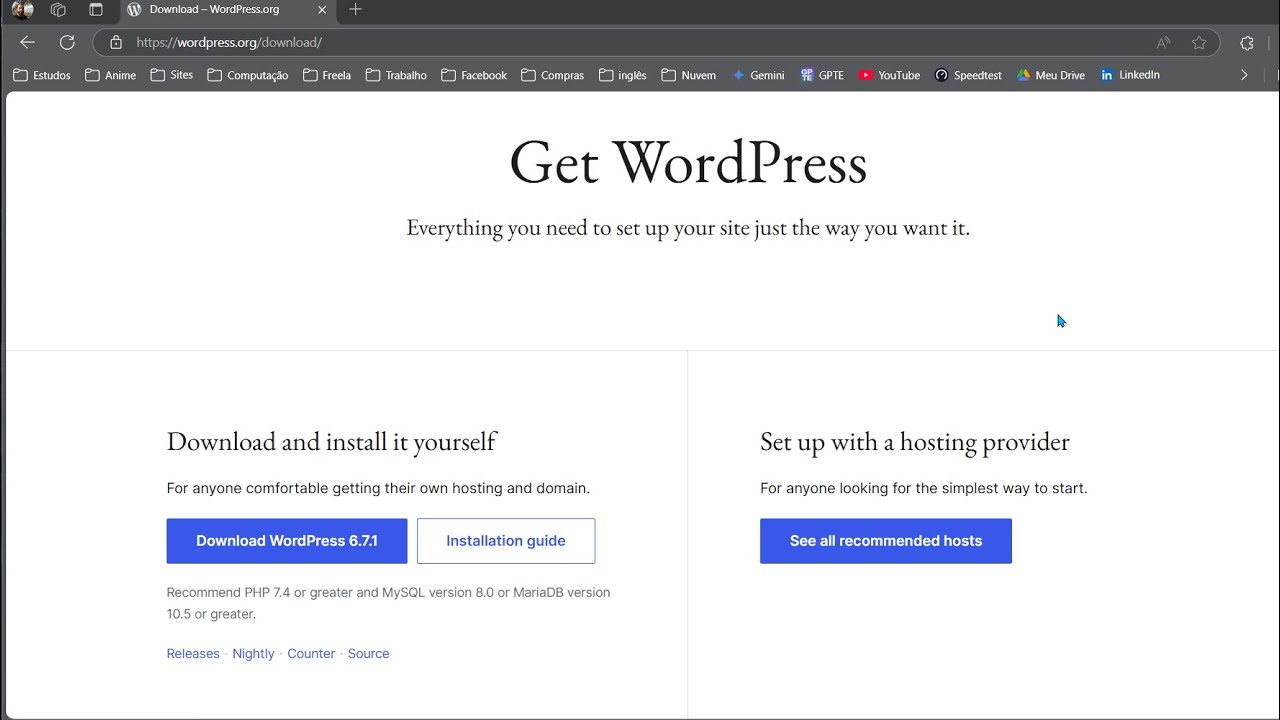Image resolution: width=1280 pixels, height=720 pixels.
Task: Open the Nightly link
Action: (x=253, y=654)
